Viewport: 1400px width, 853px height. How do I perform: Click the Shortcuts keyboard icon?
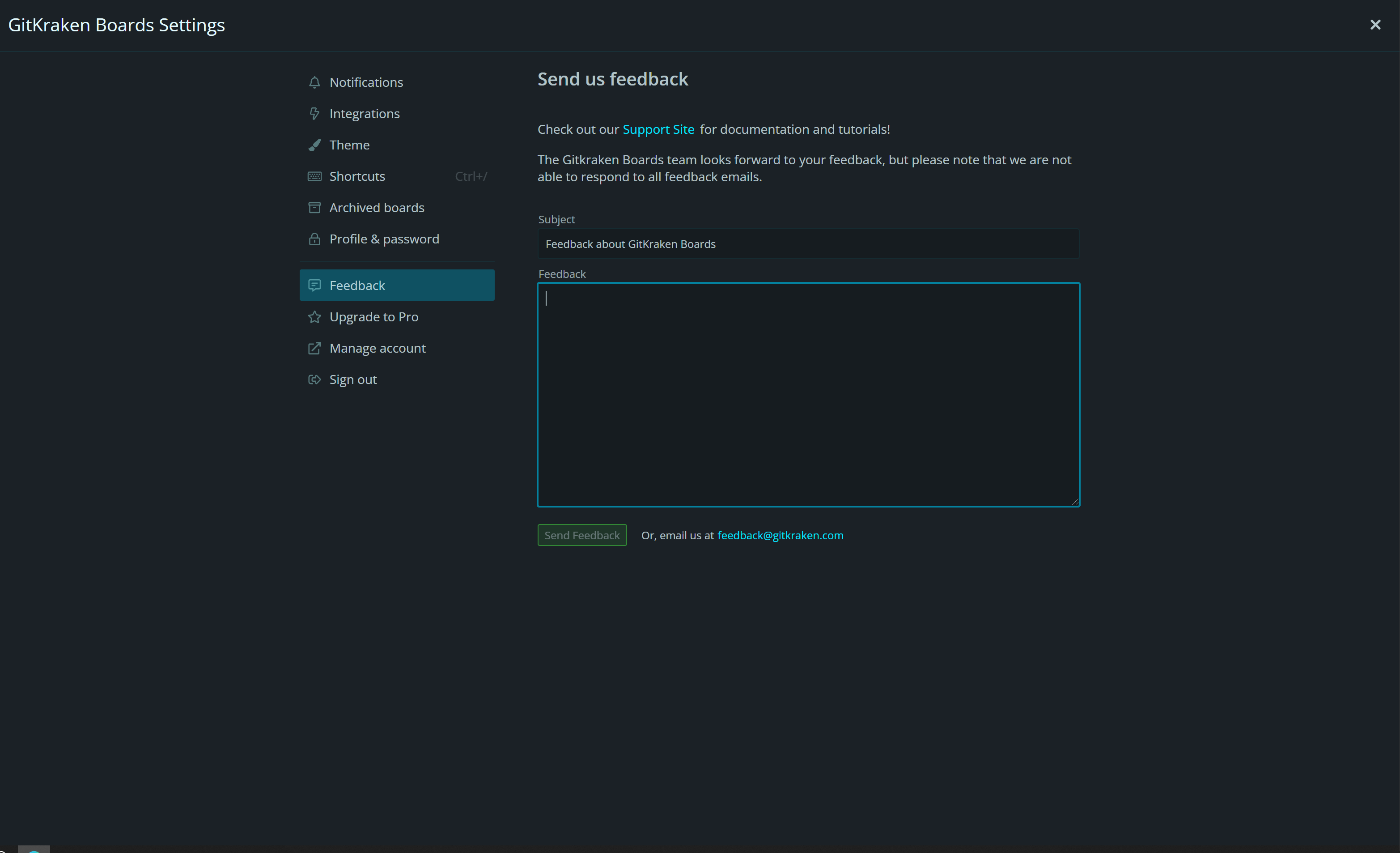click(314, 176)
